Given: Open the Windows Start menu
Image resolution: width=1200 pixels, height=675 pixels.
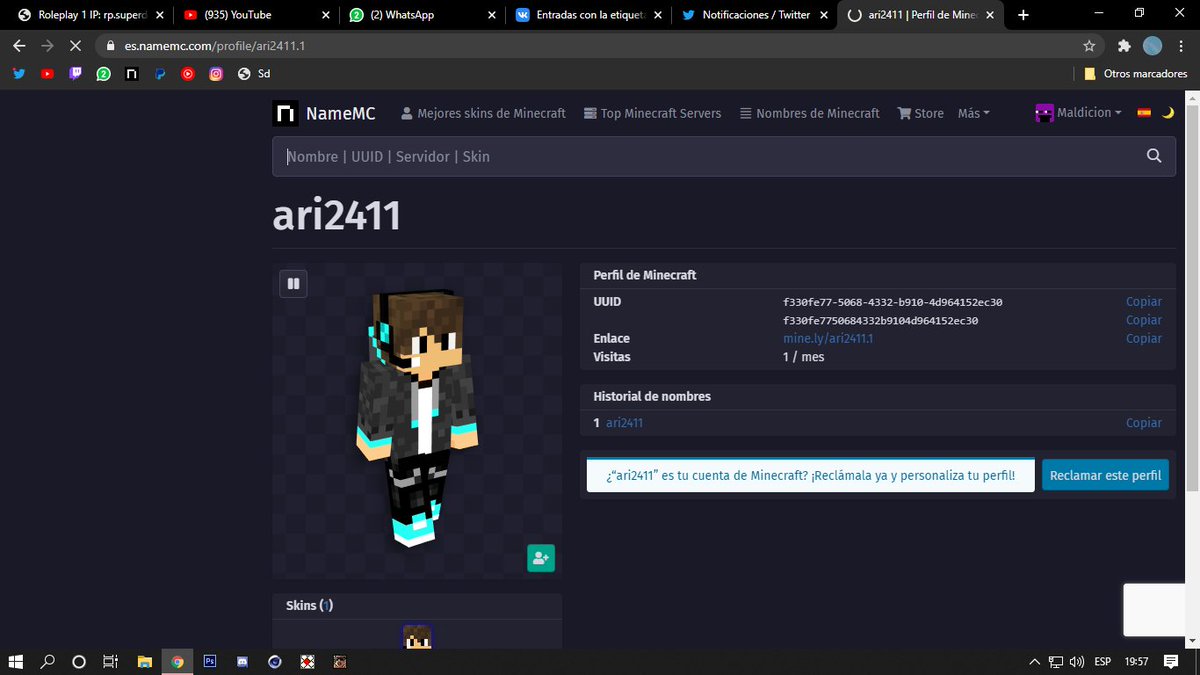Looking at the screenshot, I should click(x=16, y=661).
